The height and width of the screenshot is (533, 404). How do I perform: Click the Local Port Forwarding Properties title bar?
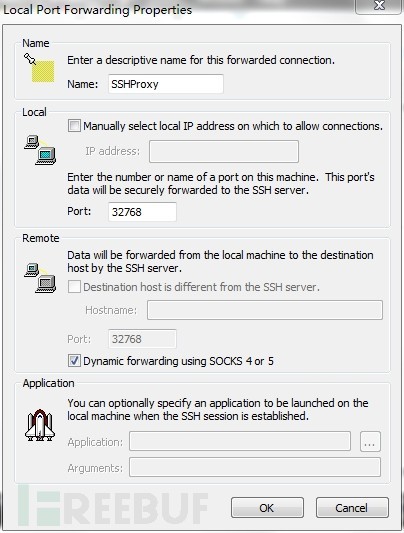177,10
